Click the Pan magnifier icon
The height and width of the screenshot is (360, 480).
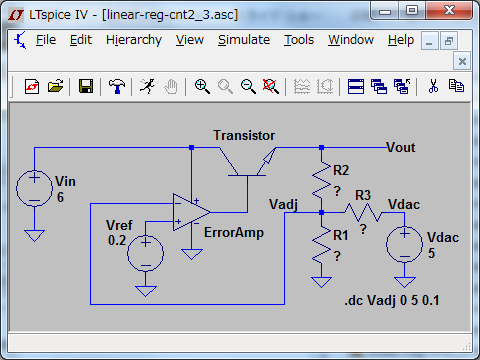(225, 86)
